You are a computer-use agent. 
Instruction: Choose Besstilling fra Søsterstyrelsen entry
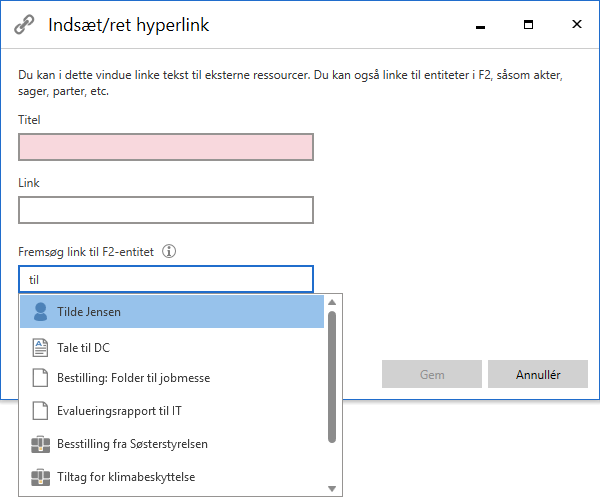click(x=172, y=444)
